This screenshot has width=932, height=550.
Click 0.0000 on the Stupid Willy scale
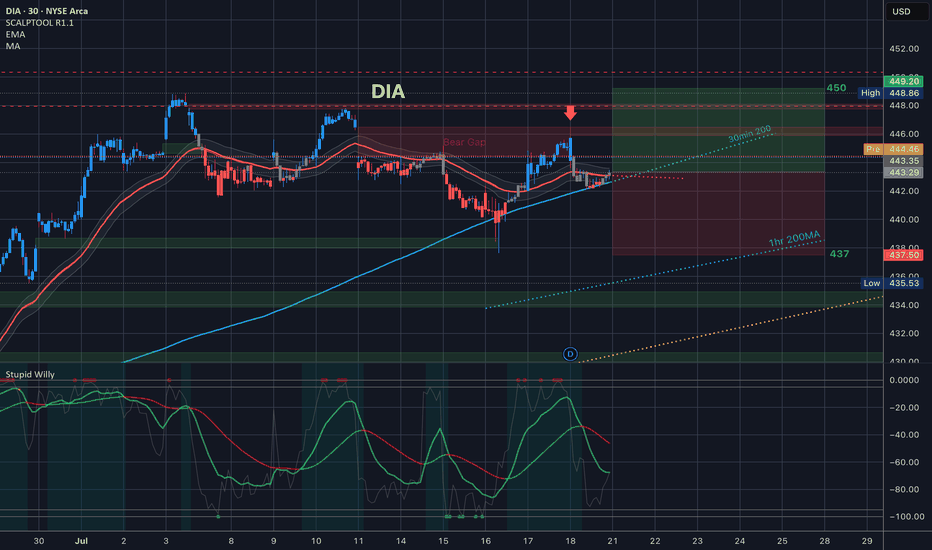904,380
